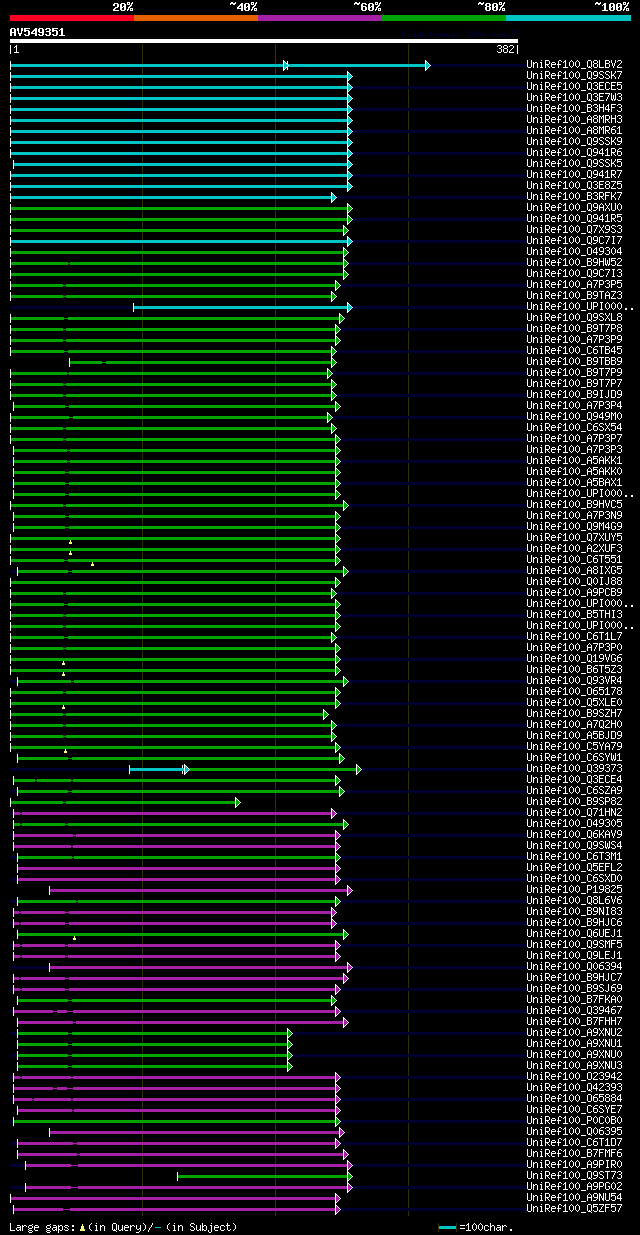Click the label UniRef100_B9HW52

(x=574, y=262)
